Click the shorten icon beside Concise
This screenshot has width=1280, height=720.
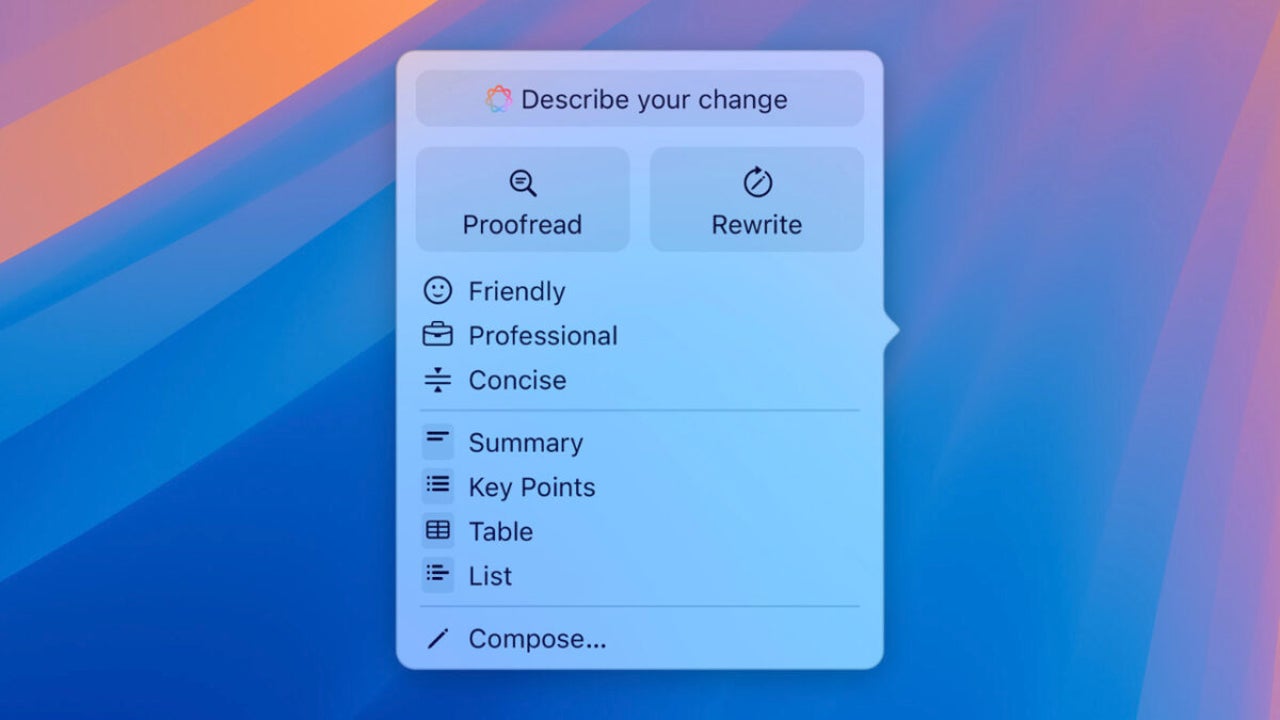click(437, 380)
